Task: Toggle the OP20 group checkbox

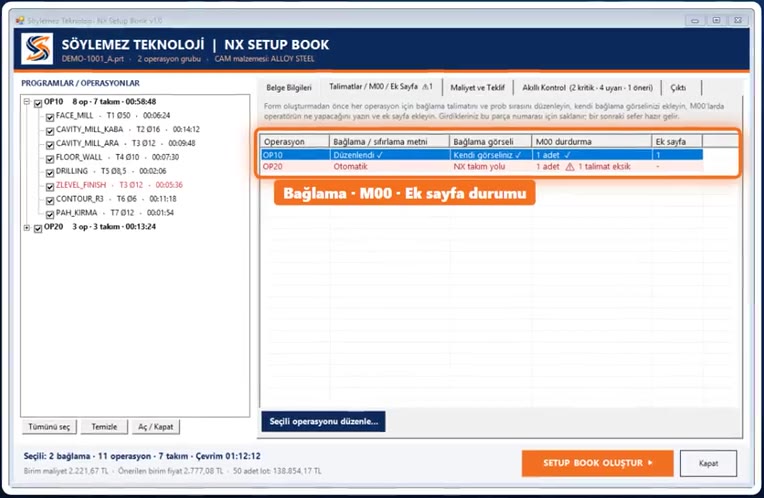Action: coord(38,228)
